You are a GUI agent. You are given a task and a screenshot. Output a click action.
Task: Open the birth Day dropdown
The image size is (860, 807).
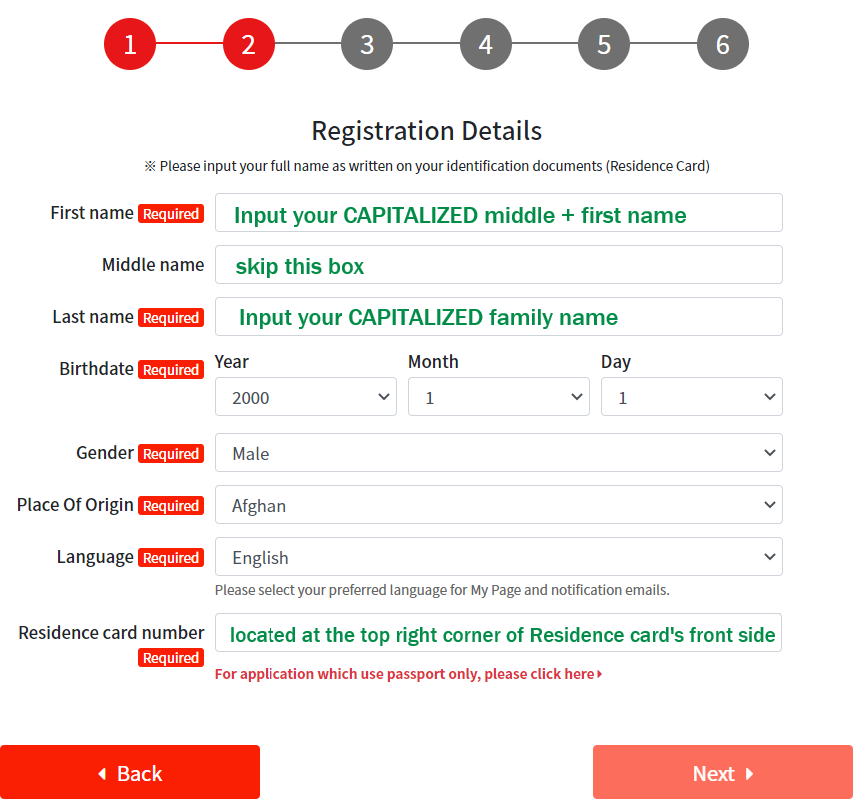point(692,397)
